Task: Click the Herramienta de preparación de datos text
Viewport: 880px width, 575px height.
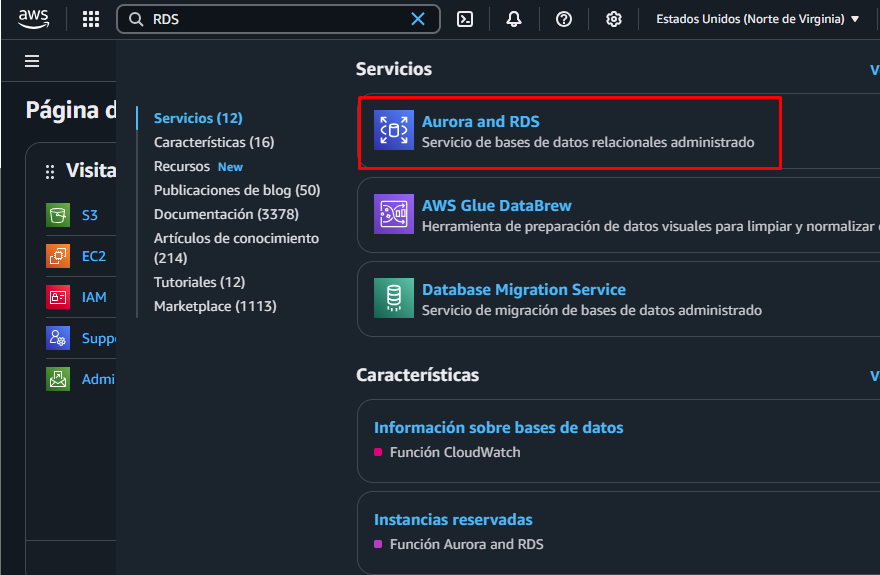Action: click(x=650, y=226)
